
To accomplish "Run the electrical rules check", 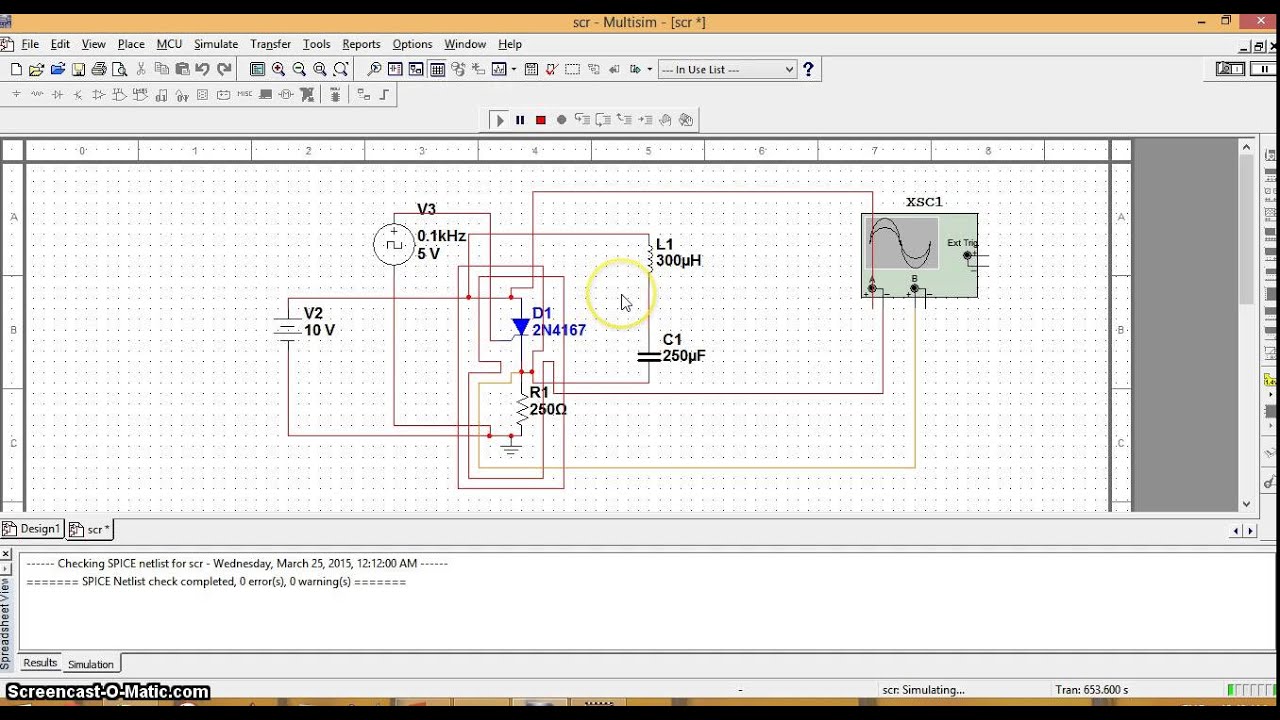I will coord(552,69).
